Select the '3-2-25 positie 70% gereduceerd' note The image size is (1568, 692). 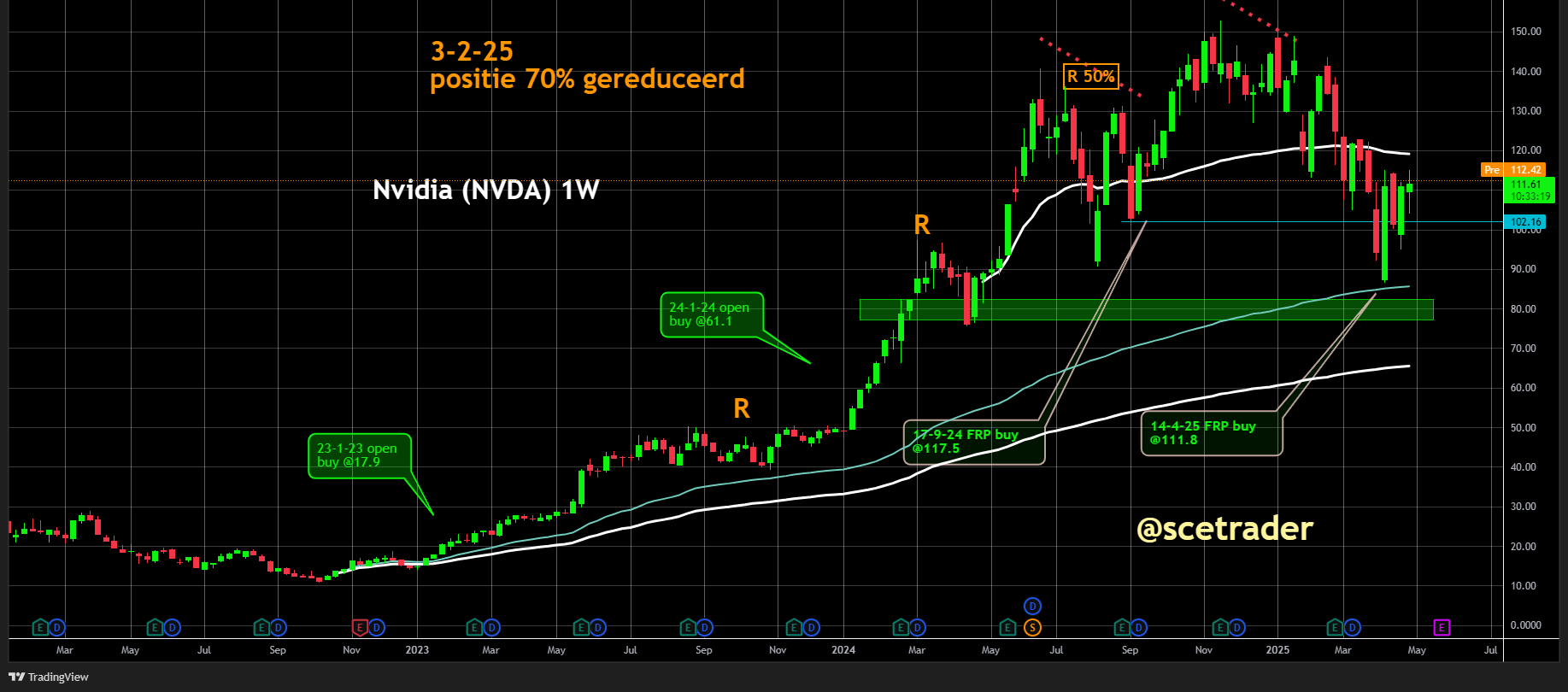click(x=587, y=65)
